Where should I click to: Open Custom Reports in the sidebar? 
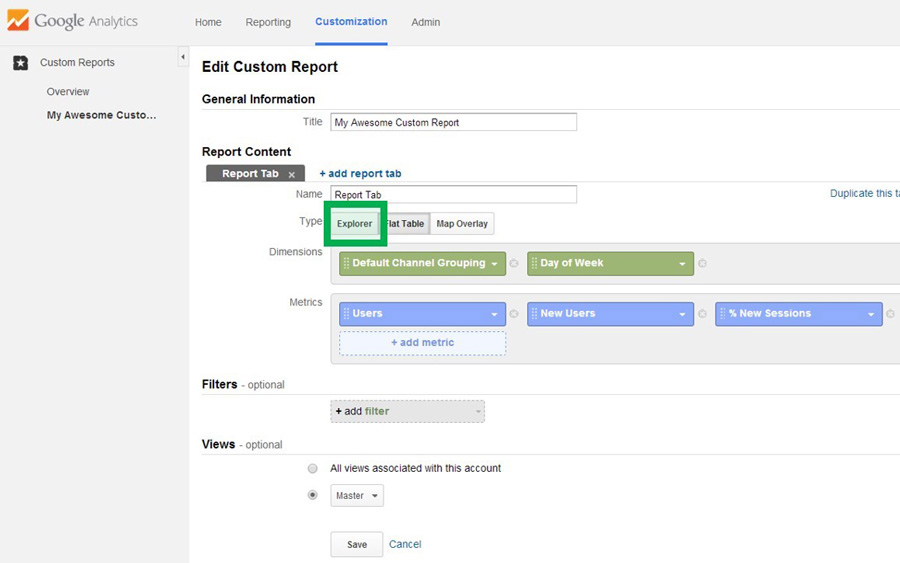77,63
